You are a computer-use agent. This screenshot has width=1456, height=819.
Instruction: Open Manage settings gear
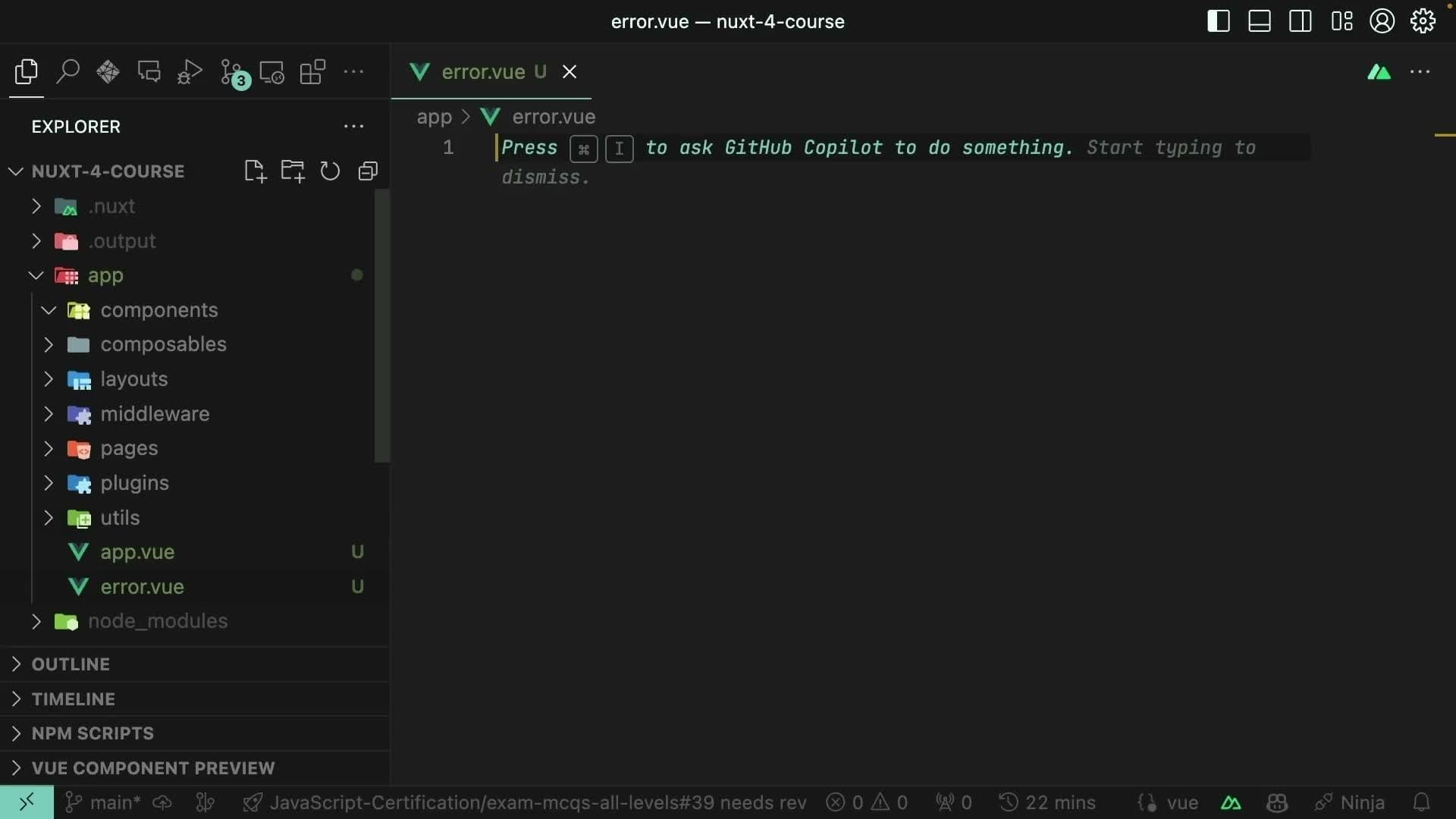point(1423,21)
